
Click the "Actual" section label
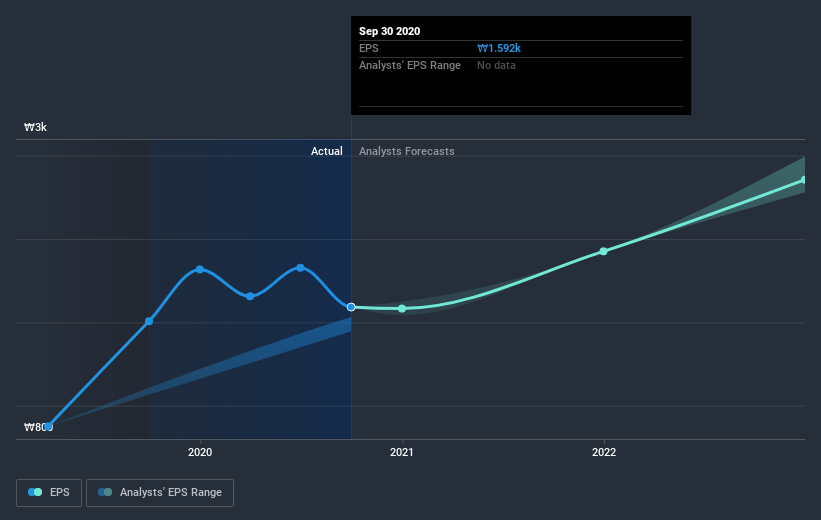point(326,151)
